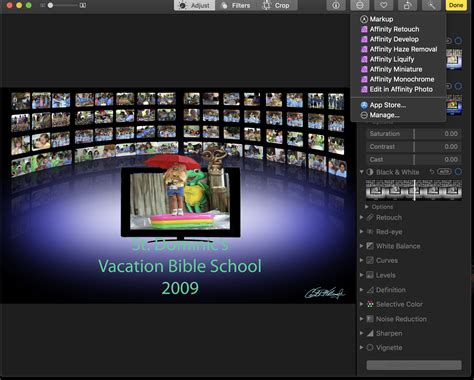
Task: Click the Black & White Auto button
Action: [x=444, y=172]
